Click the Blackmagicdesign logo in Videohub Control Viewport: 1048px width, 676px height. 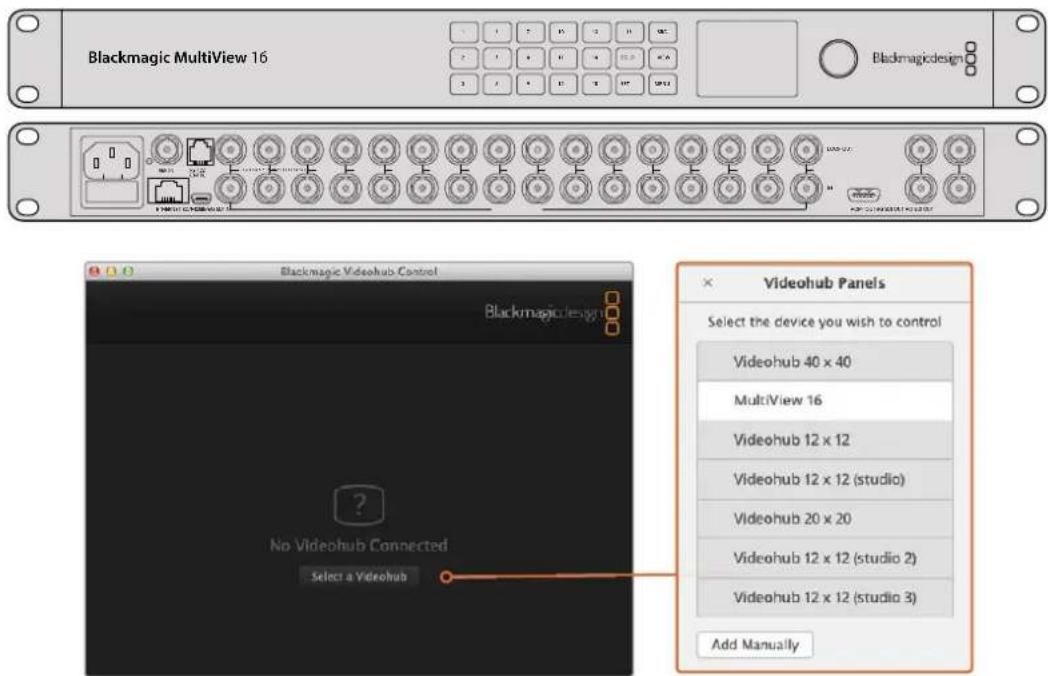pyautogui.click(x=552, y=312)
